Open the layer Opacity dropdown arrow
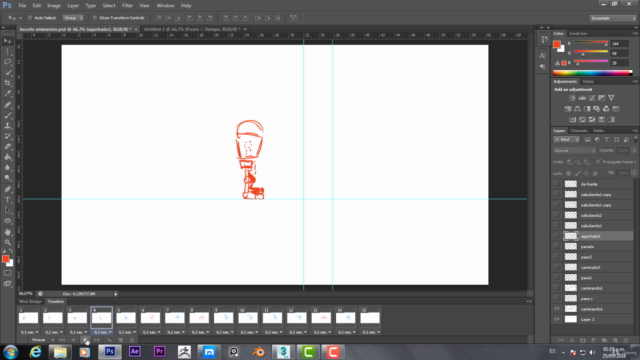The width and height of the screenshot is (640, 360). point(634,151)
